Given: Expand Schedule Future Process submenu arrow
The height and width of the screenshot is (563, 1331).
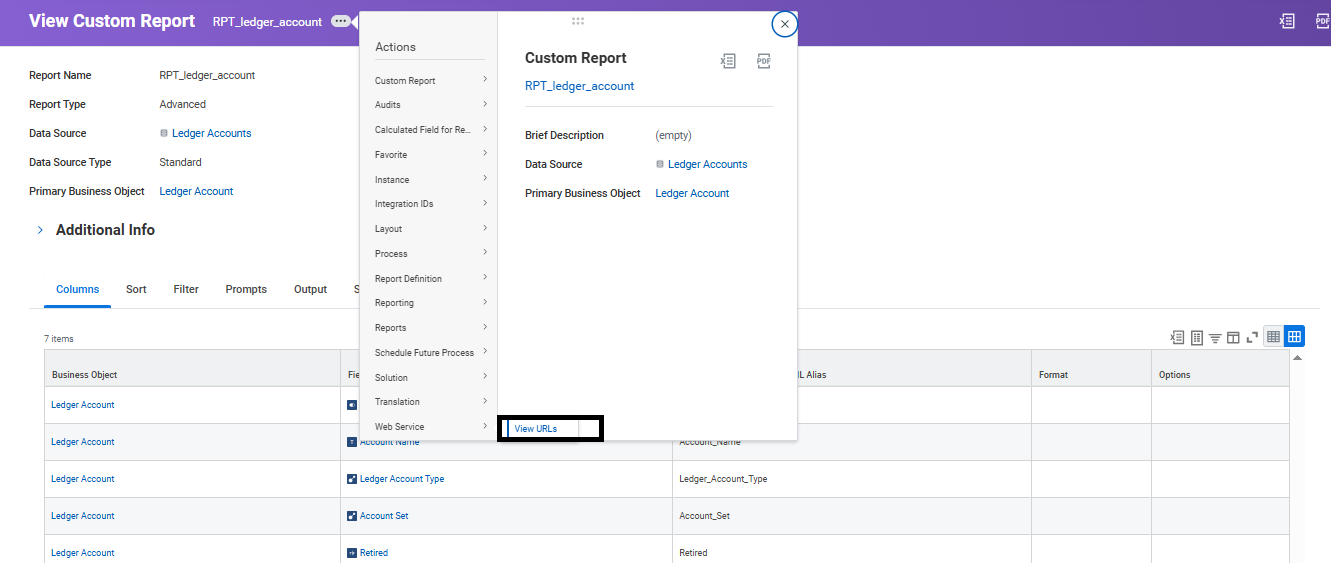Looking at the screenshot, I should [x=485, y=352].
